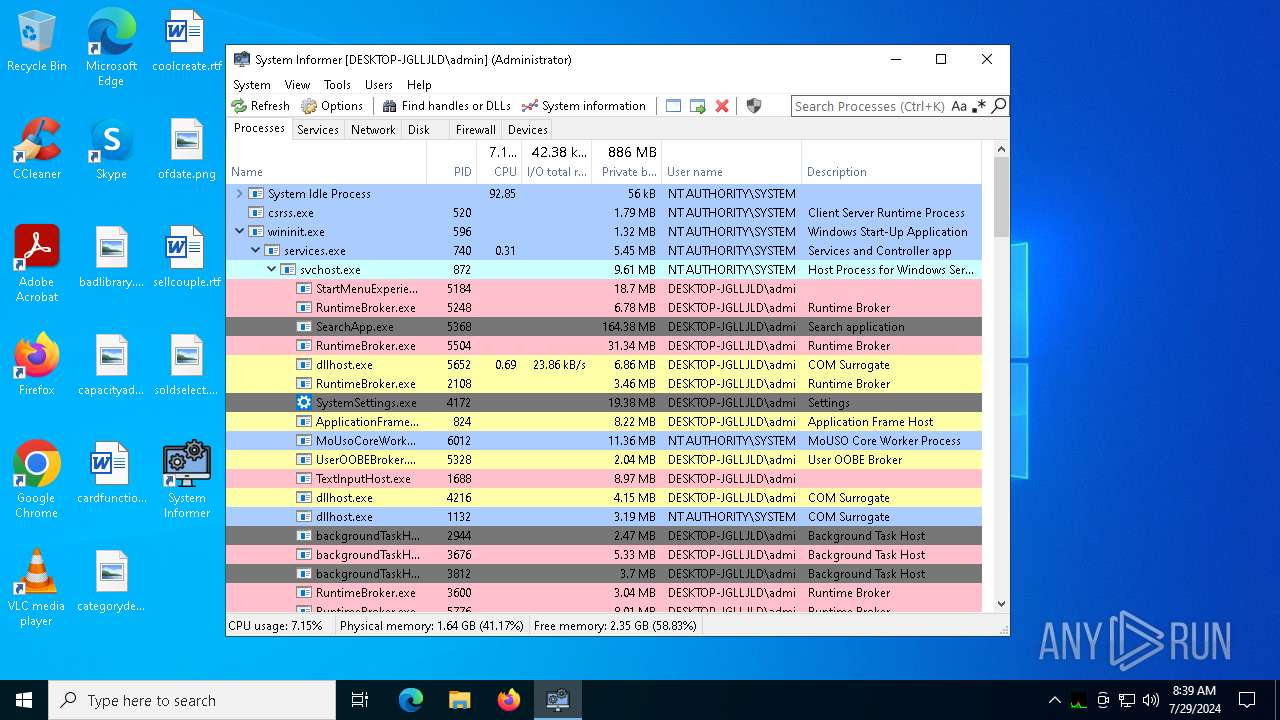Expand the System Idle Process node
The height and width of the screenshot is (720, 1280).
coord(239,194)
